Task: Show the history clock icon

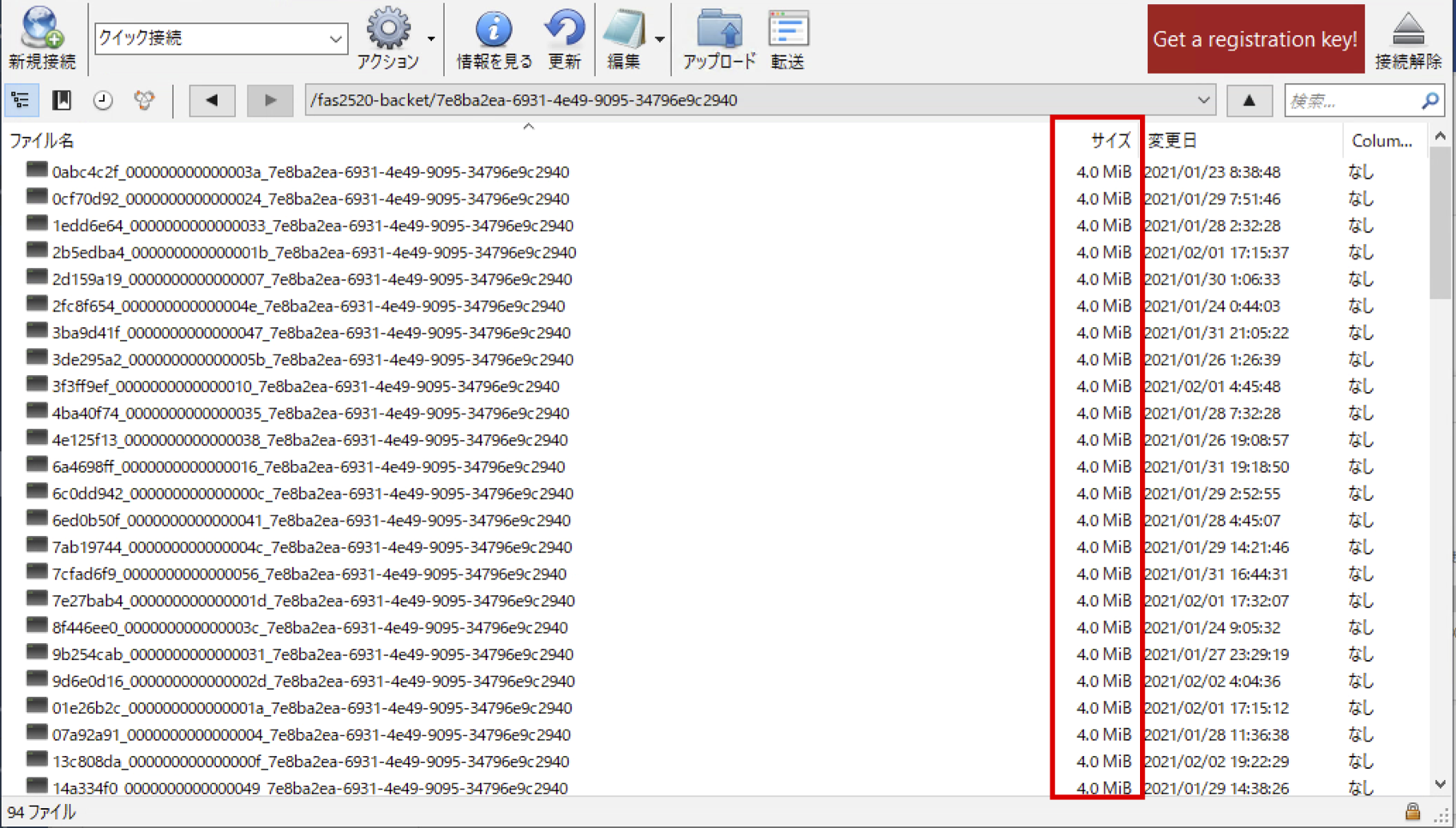Action: 102,100
